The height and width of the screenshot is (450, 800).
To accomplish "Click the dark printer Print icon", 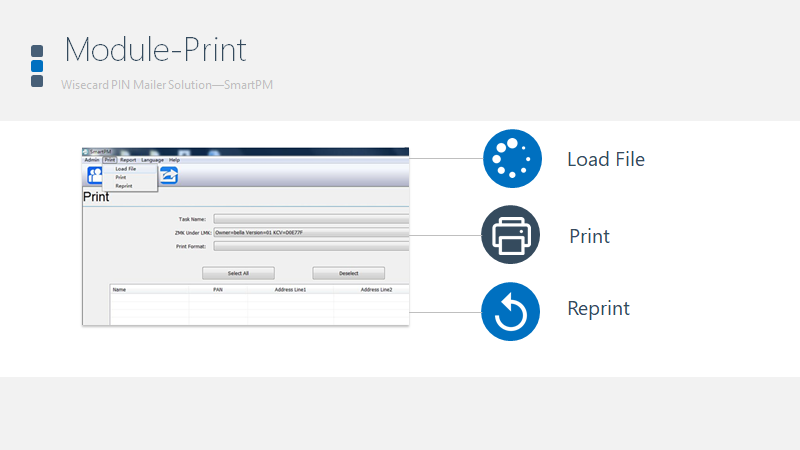I will tap(511, 235).
